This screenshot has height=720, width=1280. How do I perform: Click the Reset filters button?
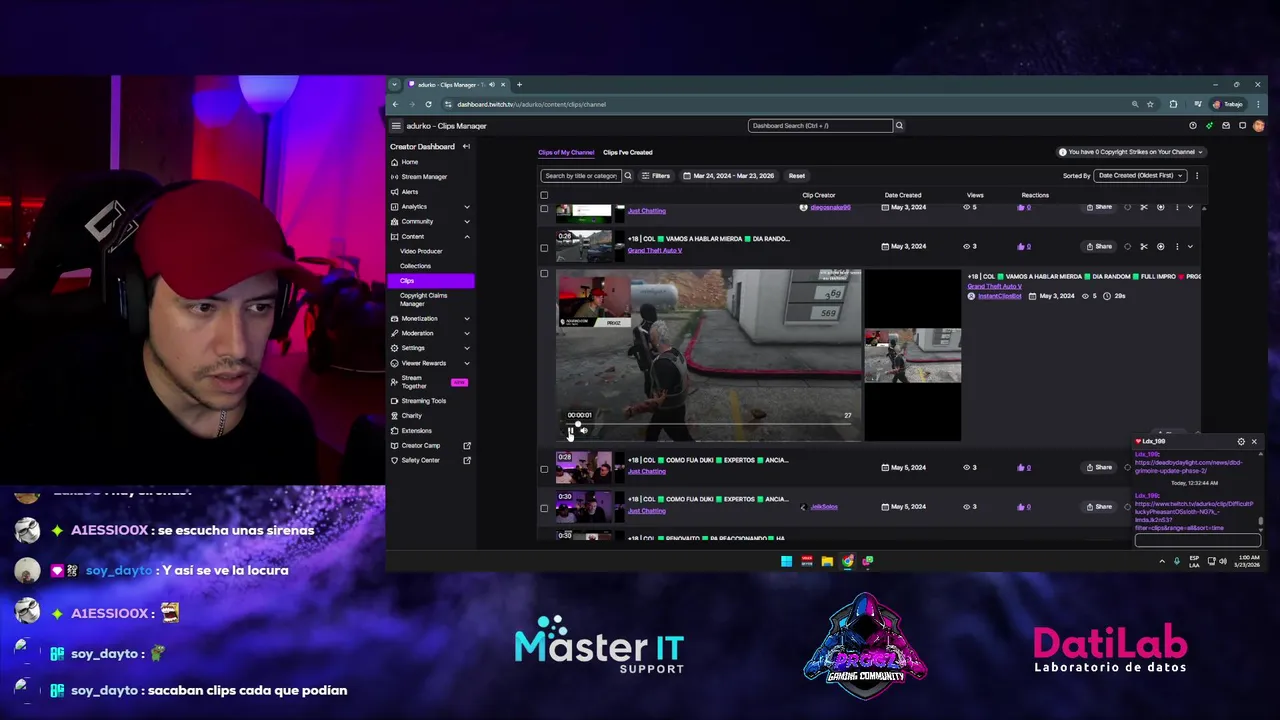tap(796, 176)
